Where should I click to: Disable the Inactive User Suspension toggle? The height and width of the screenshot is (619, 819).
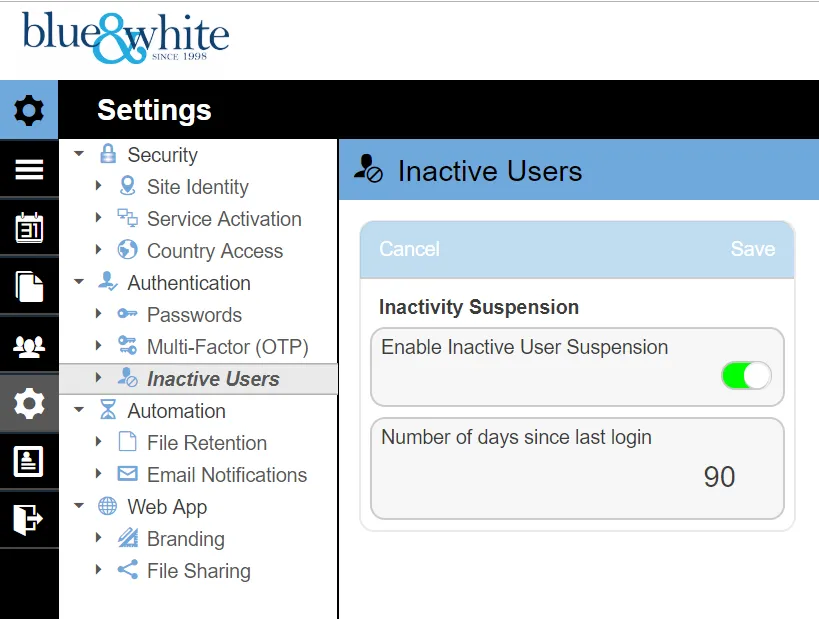pyautogui.click(x=746, y=376)
